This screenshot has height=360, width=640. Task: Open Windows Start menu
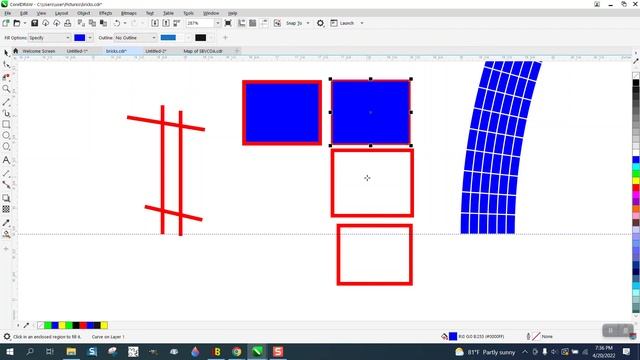pyautogui.click(x=9, y=351)
